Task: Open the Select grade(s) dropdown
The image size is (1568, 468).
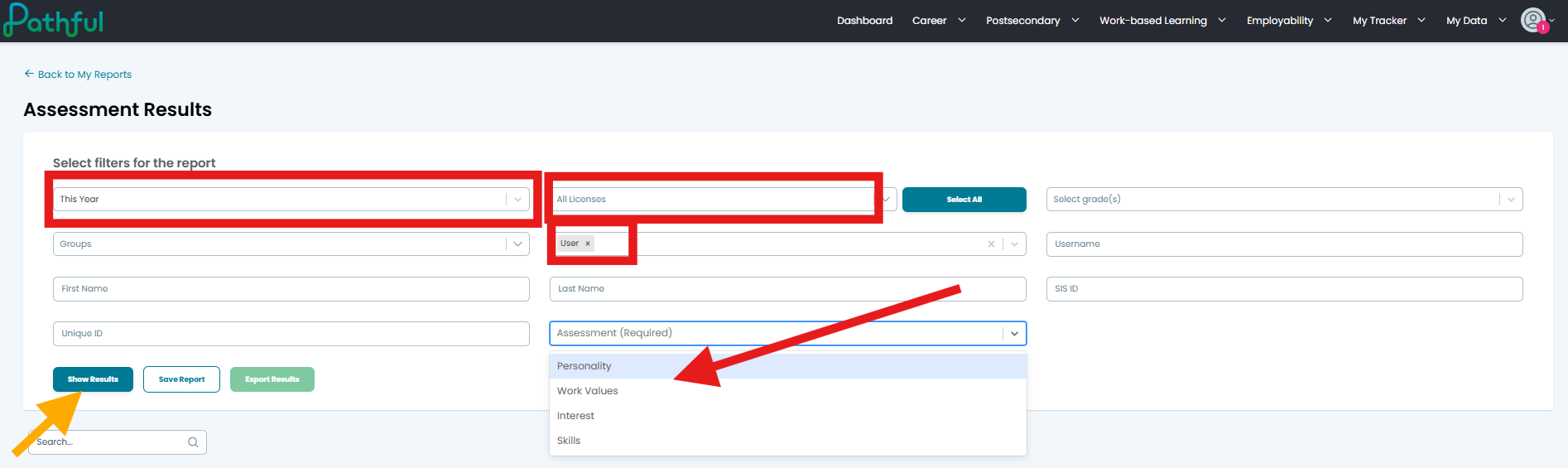Action: 1284,200
